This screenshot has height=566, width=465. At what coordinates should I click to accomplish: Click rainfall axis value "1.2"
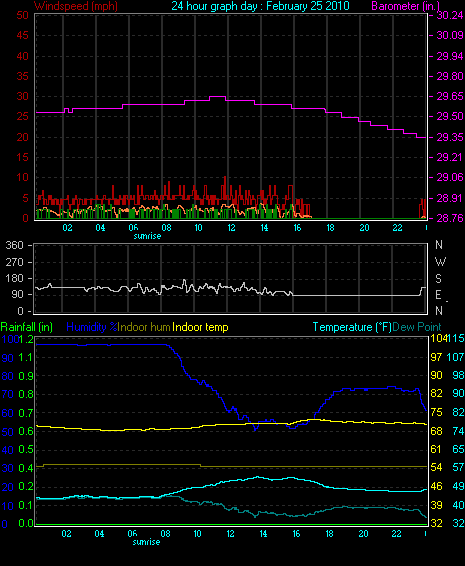(26, 339)
